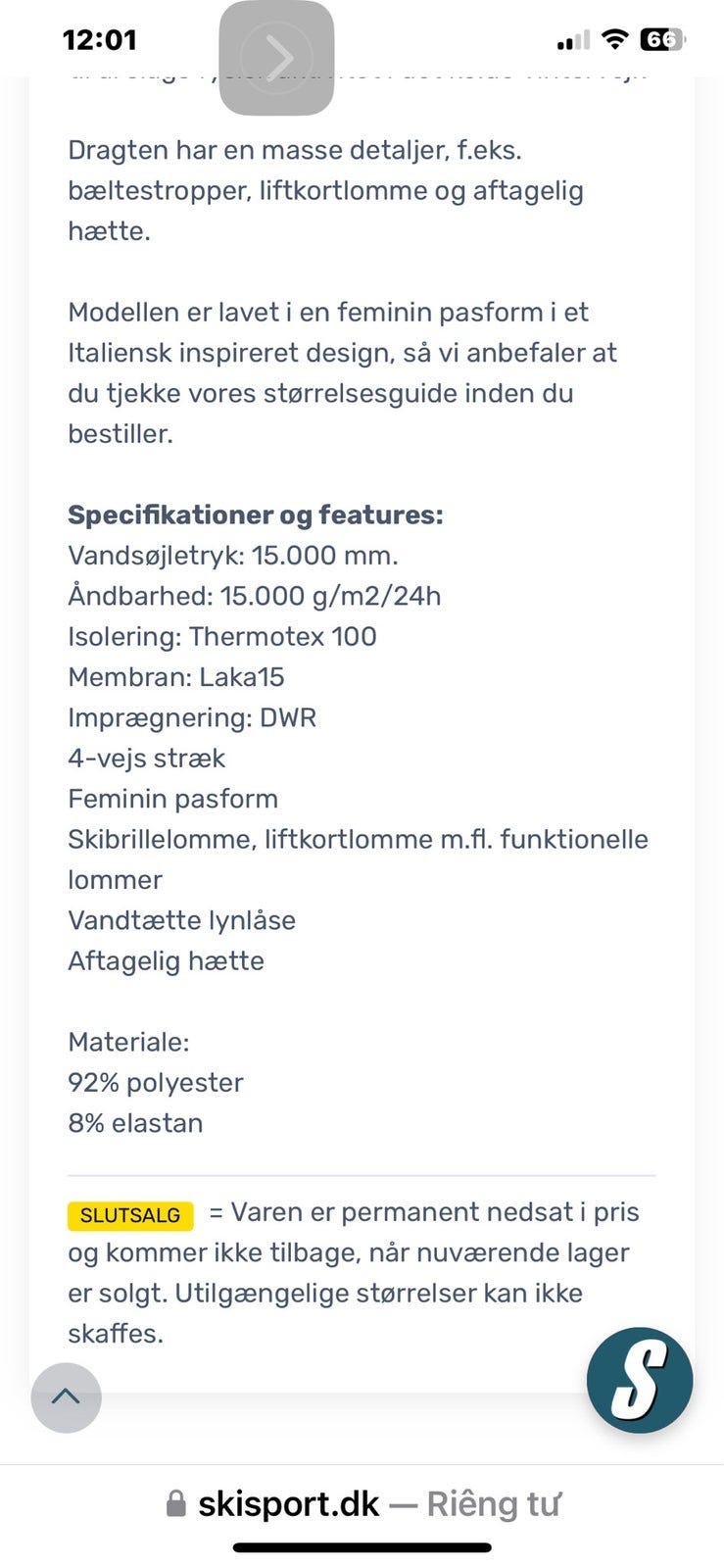Screen dimensions: 724x1568
Task: Tap the "Specifikationer og features:" heading
Action: coord(255,514)
